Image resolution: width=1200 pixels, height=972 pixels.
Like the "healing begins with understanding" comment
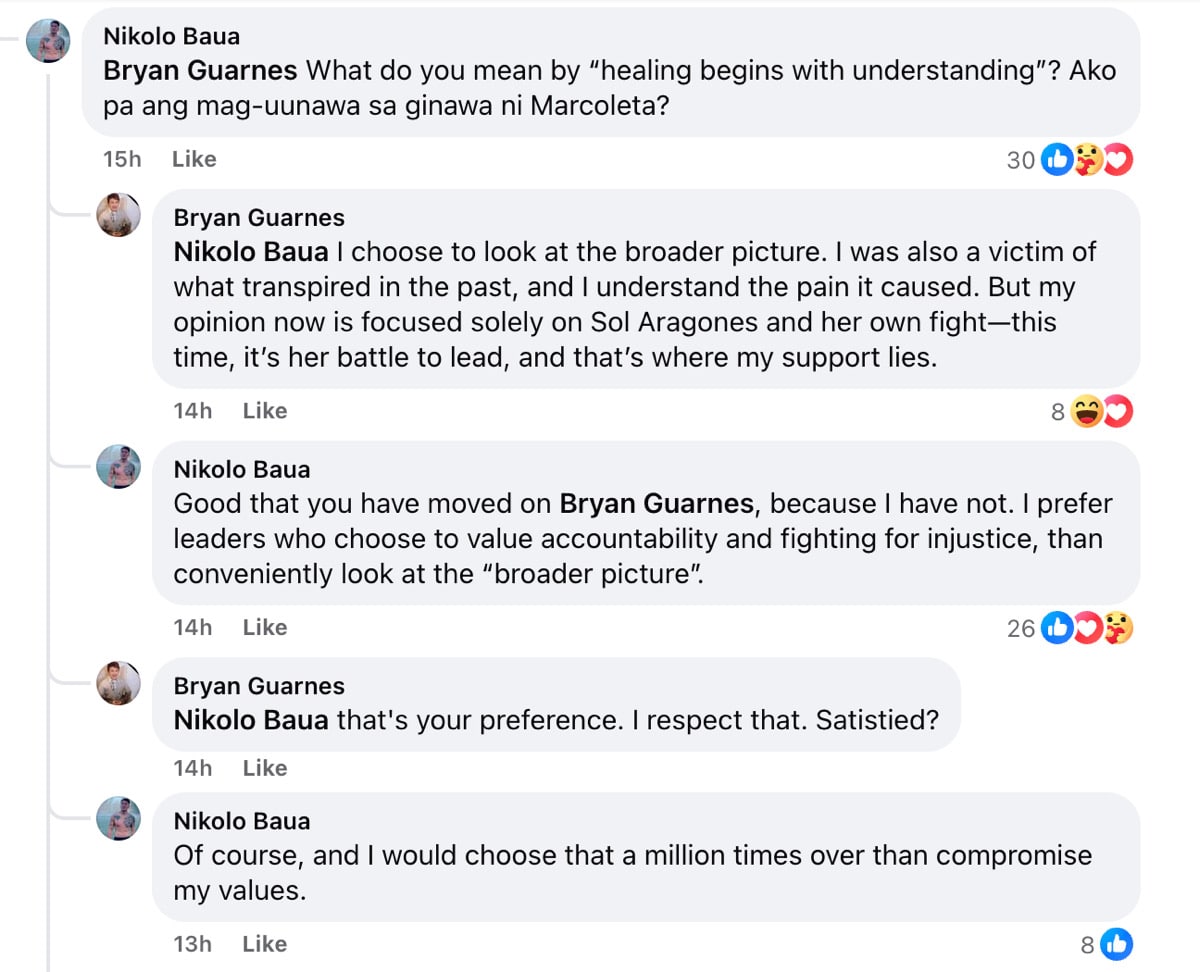tap(194, 159)
